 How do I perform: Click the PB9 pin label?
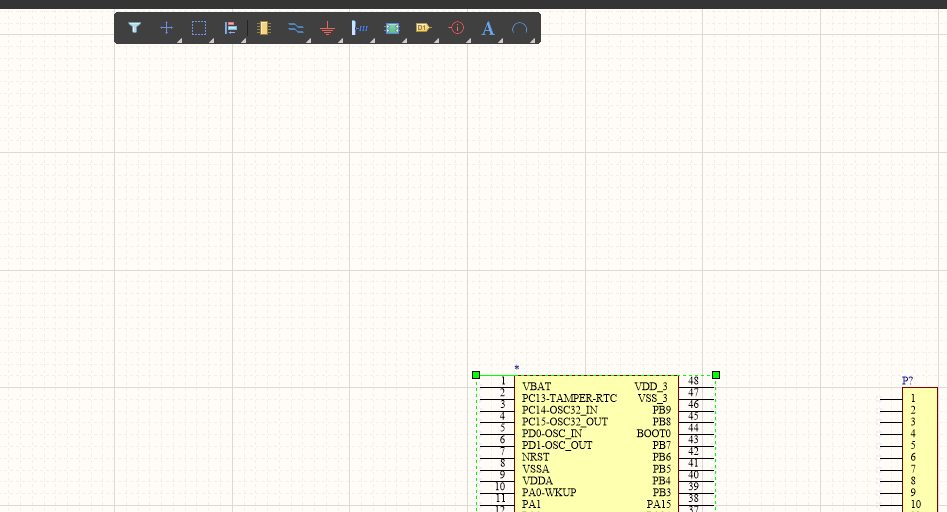pos(661,410)
